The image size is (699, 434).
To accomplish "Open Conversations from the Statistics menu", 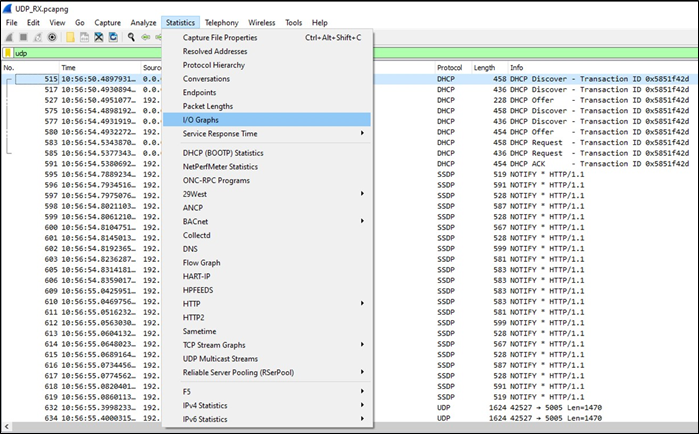I will pos(267,79).
